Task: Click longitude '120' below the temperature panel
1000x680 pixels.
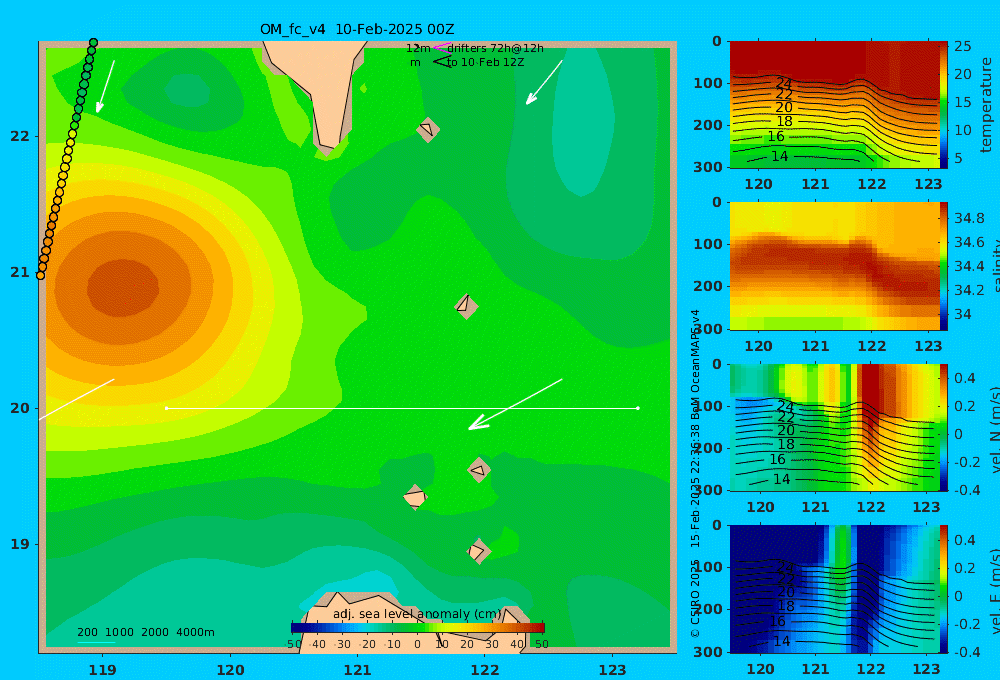Action: 758,184
